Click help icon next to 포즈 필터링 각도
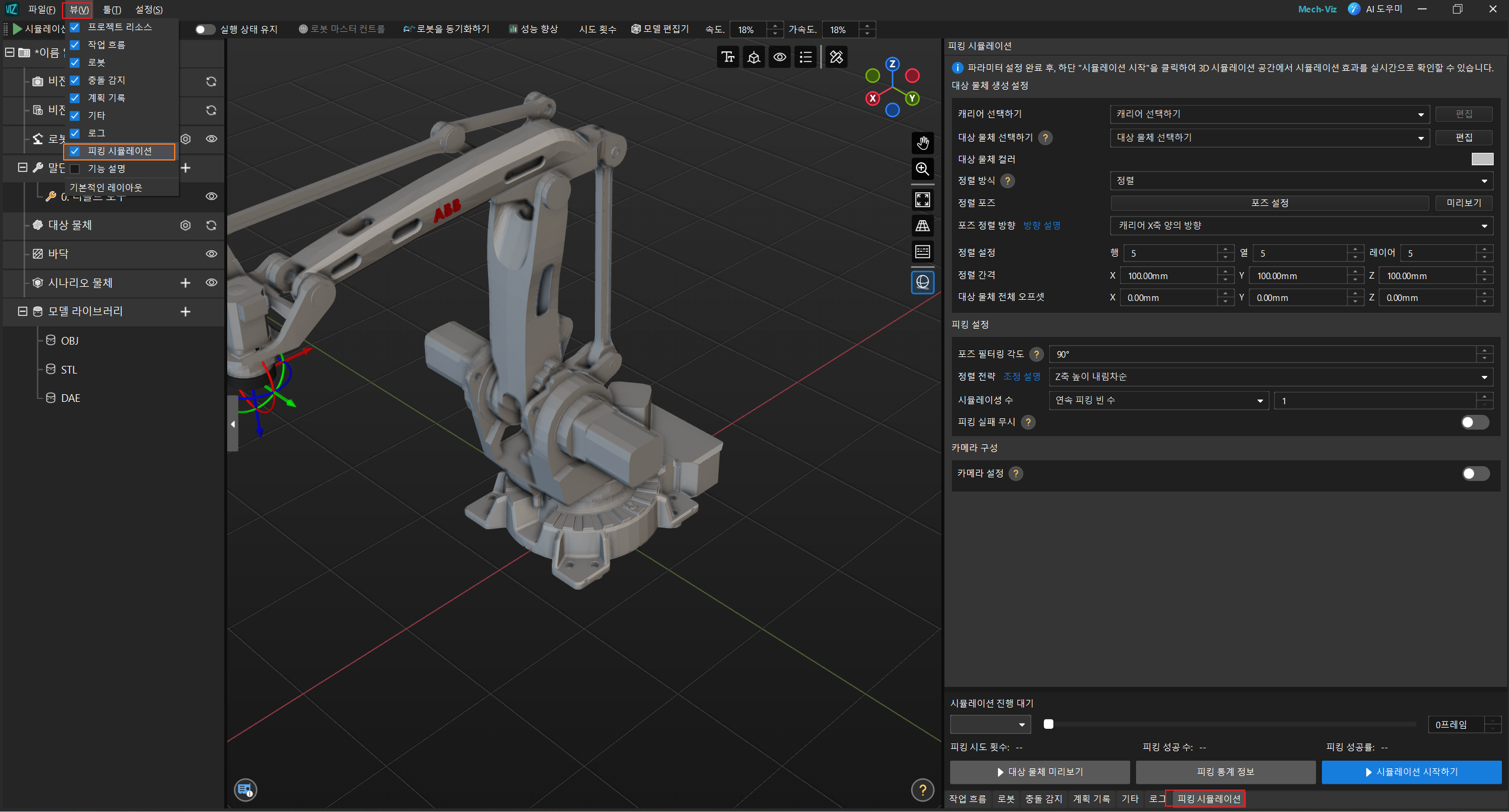Image resolution: width=1509 pixels, height=812 pixels. pos(1036,354)
